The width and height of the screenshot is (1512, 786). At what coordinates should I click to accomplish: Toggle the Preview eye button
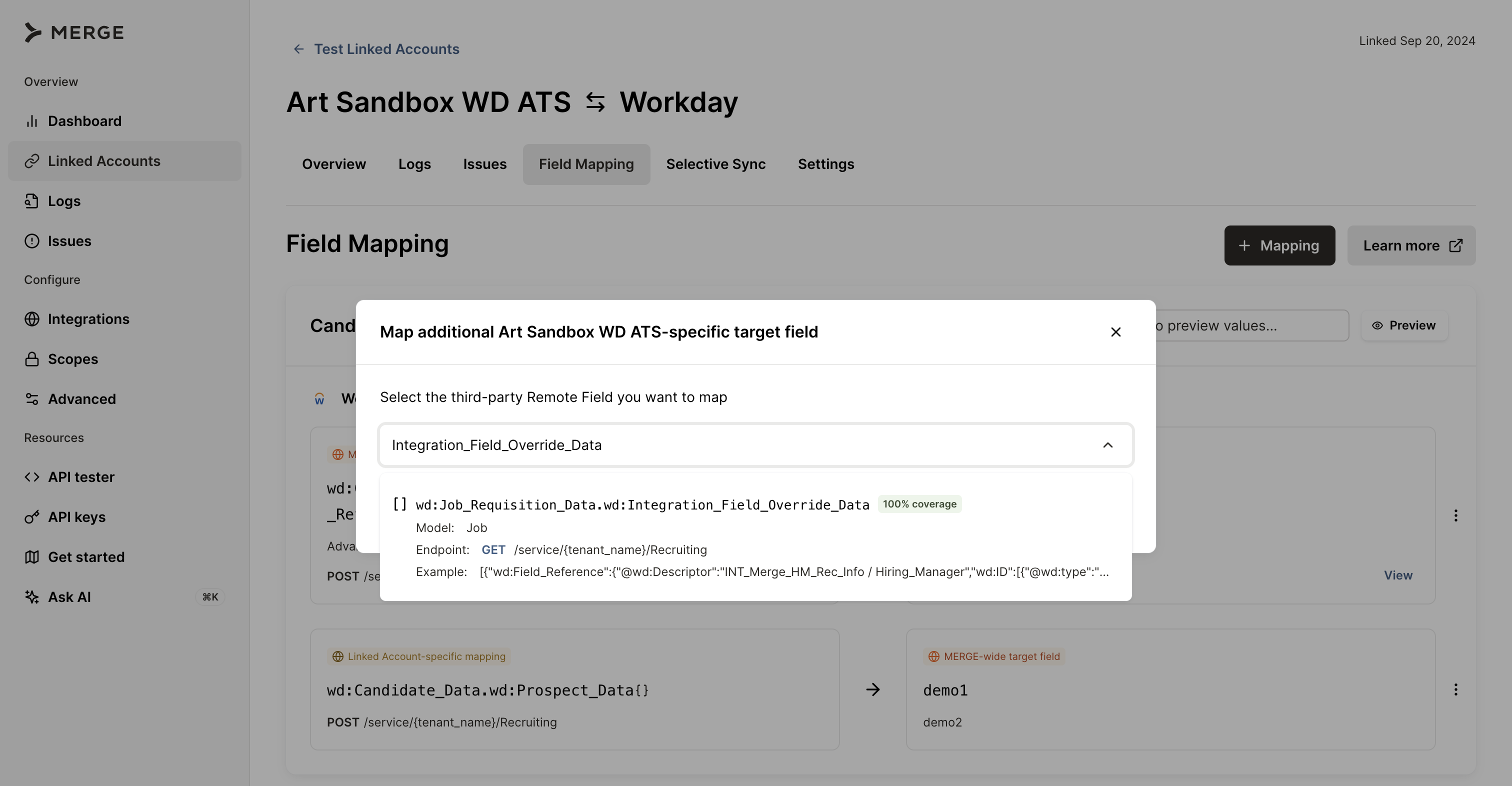click(1403, 326)
